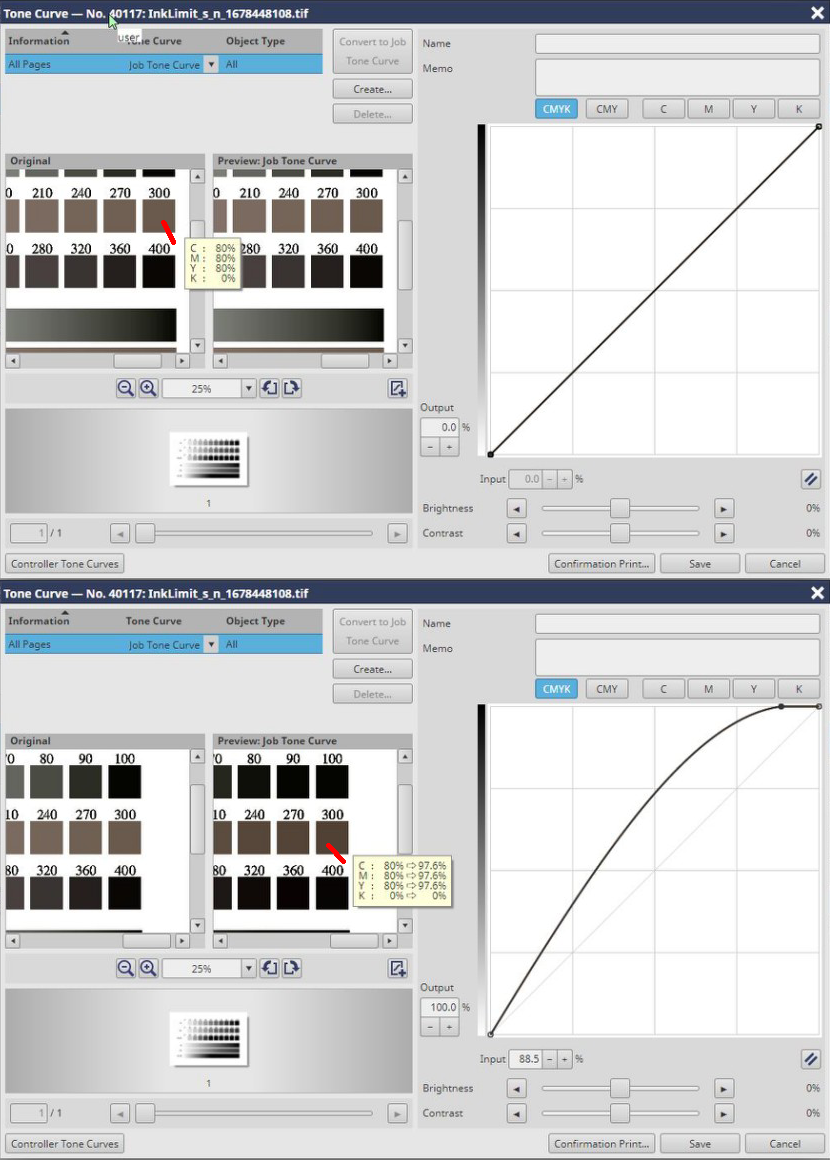
Task: Toggle the K channel button in lower dialog
Action: click(798, 689)
